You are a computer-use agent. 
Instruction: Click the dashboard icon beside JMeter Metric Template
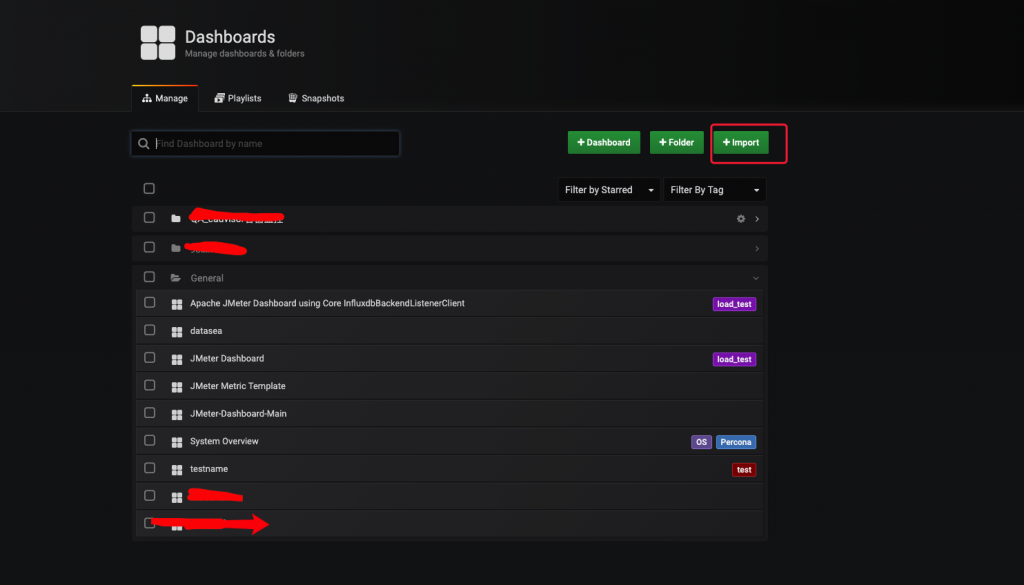point(177,386)
